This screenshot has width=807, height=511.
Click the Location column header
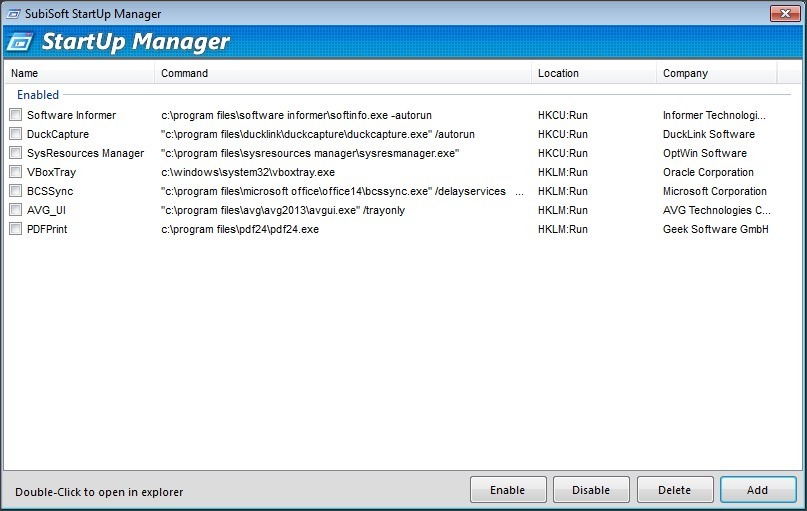tap(593, 73)
